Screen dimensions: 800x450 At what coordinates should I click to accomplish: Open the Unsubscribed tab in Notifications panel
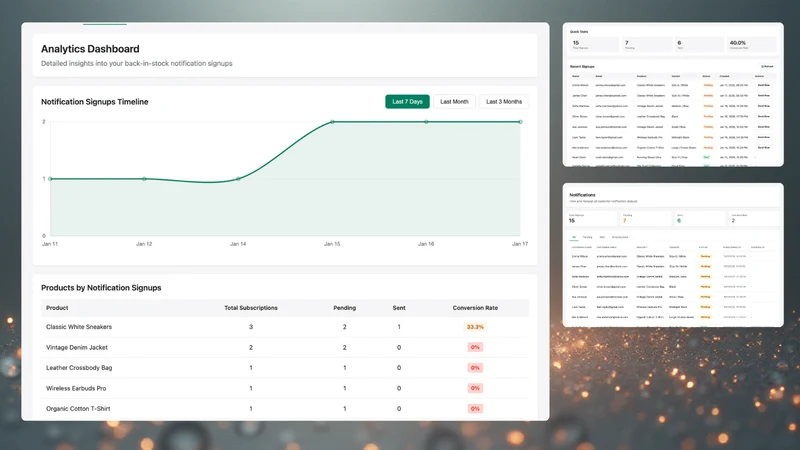[x=620, y=237]
